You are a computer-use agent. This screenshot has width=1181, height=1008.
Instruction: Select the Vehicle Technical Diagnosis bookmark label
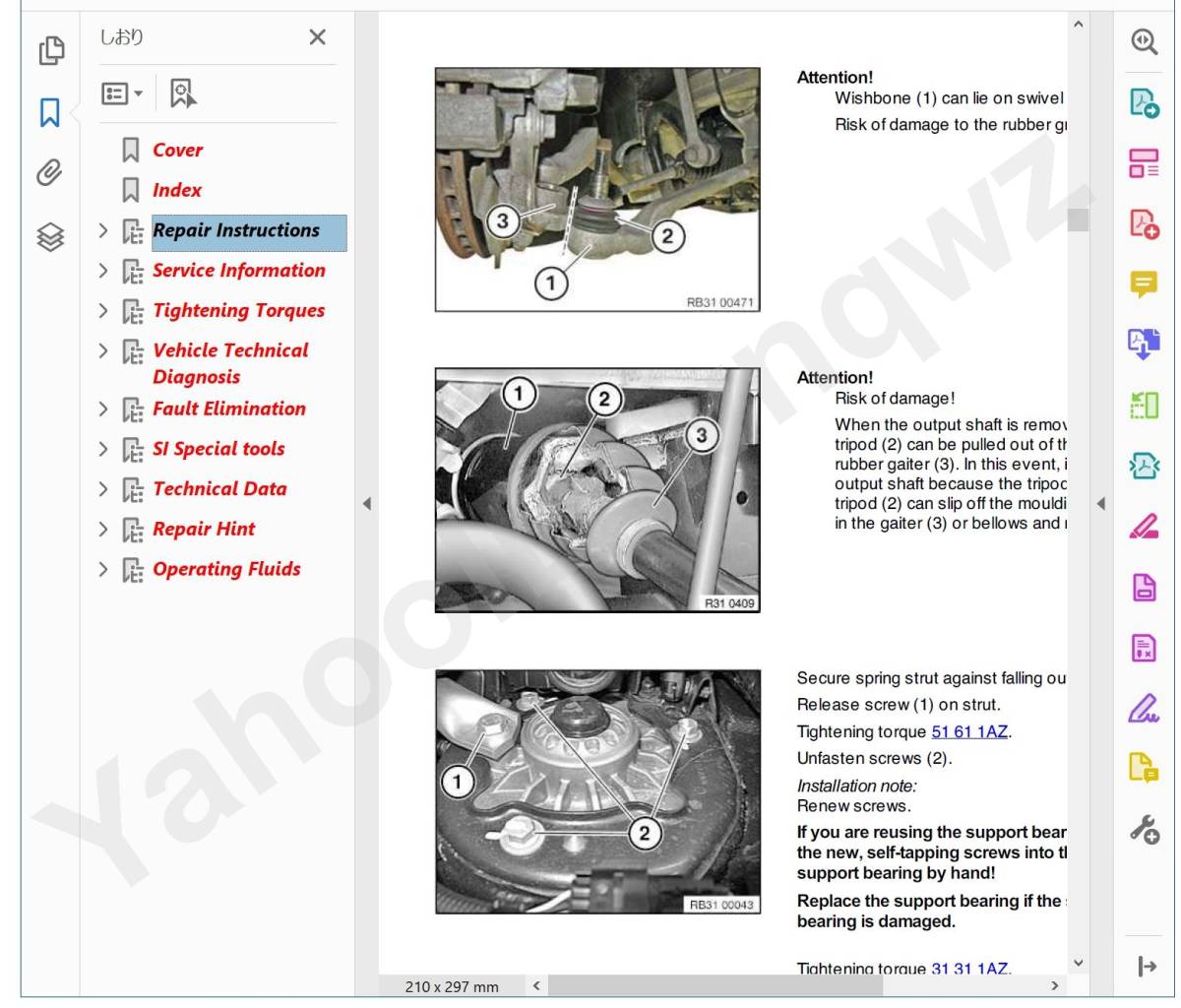230,363
